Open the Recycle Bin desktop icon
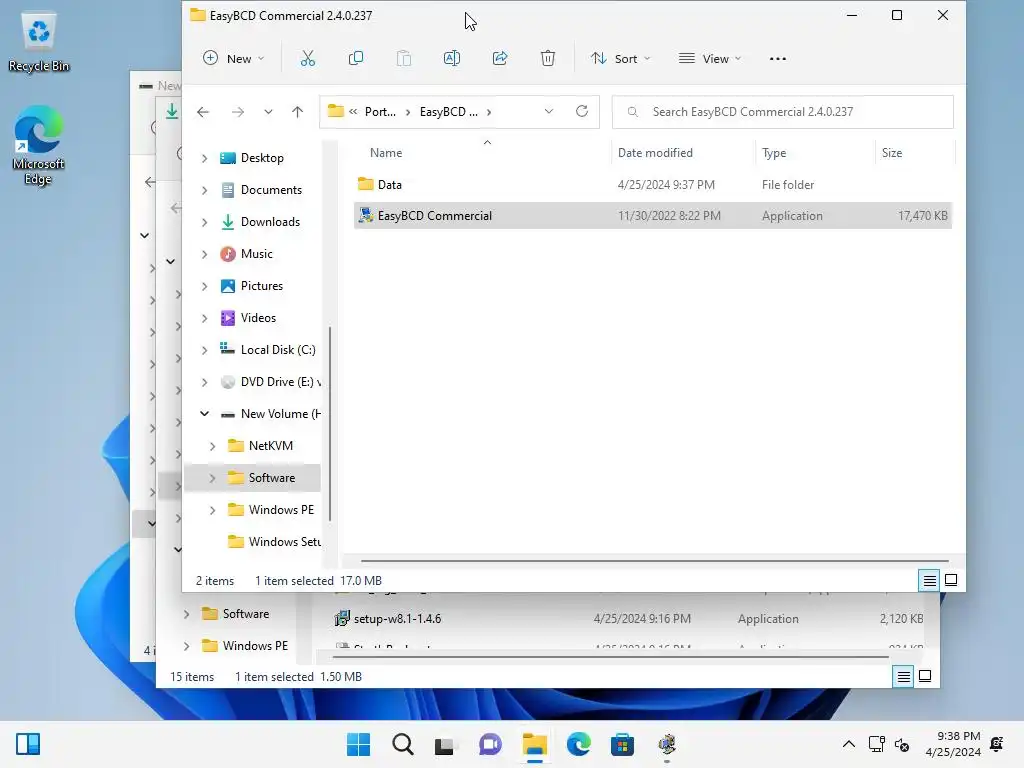The image size is (1024, 768). pyautogui.click(x=39, y=42)
